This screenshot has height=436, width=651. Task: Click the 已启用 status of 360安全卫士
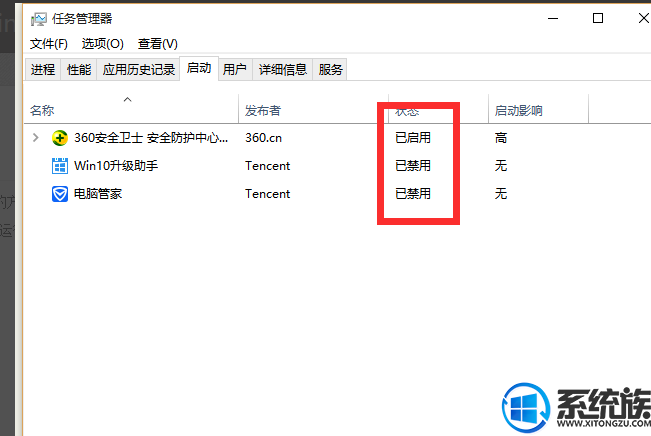[413, 138]
